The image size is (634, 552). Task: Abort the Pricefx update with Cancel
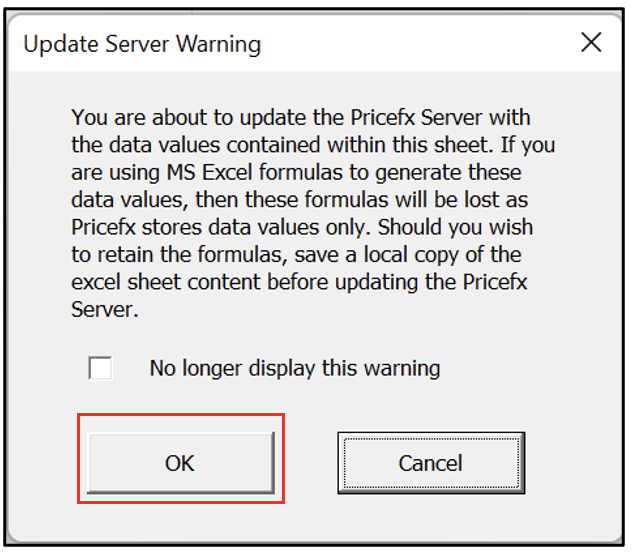[x=430, y=462]
